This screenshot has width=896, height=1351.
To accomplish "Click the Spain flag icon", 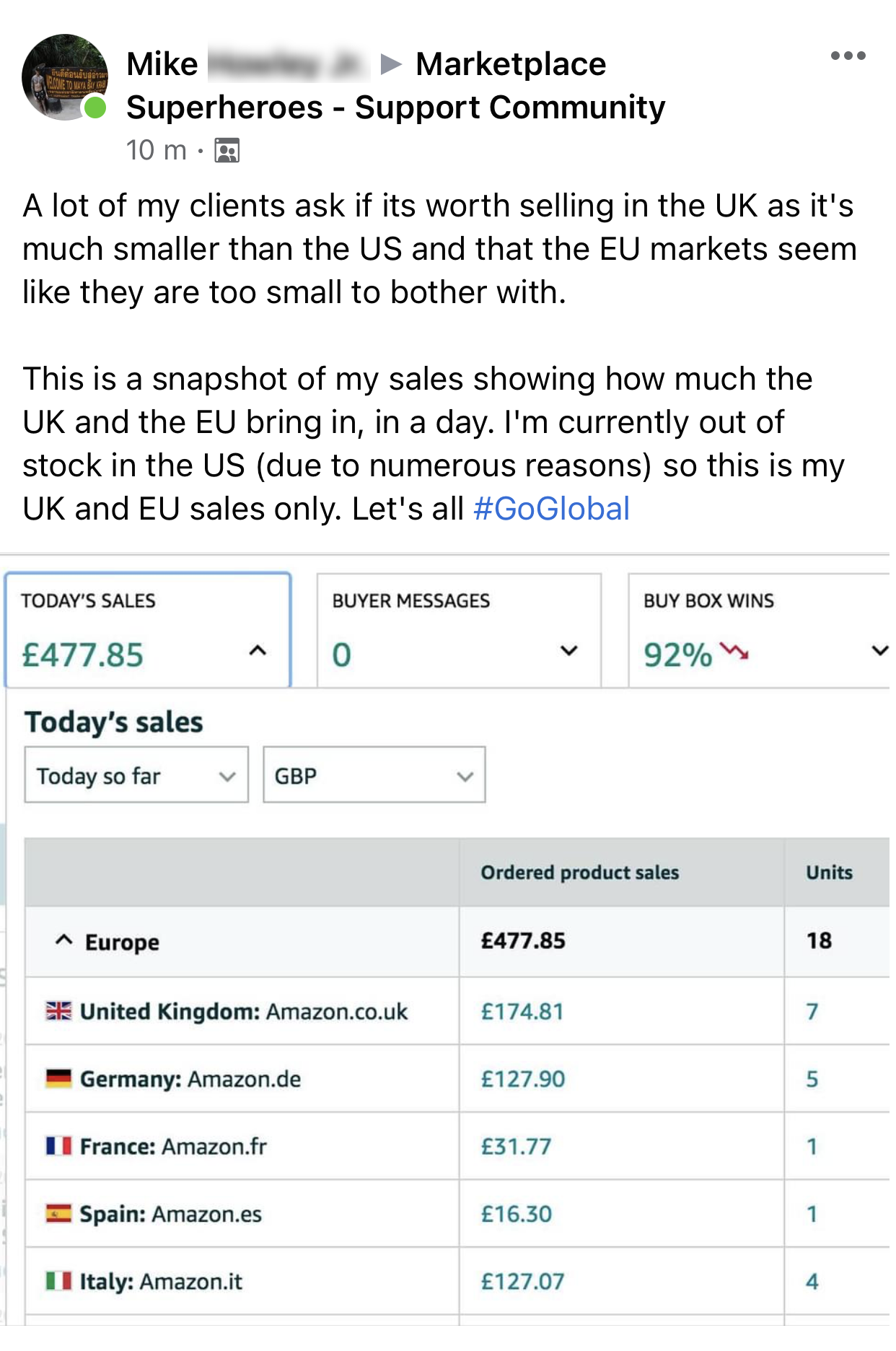I will 58,1213.
